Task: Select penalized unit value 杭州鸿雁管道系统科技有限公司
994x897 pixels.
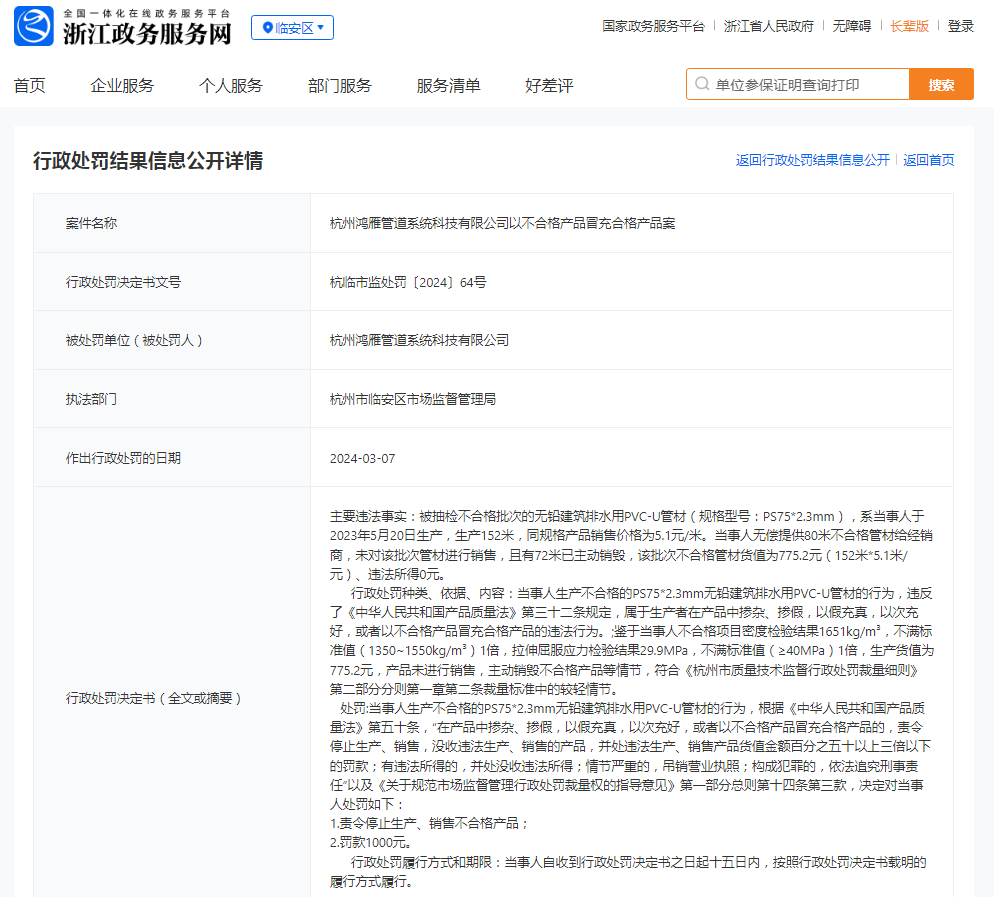Action: click(419, 340)
